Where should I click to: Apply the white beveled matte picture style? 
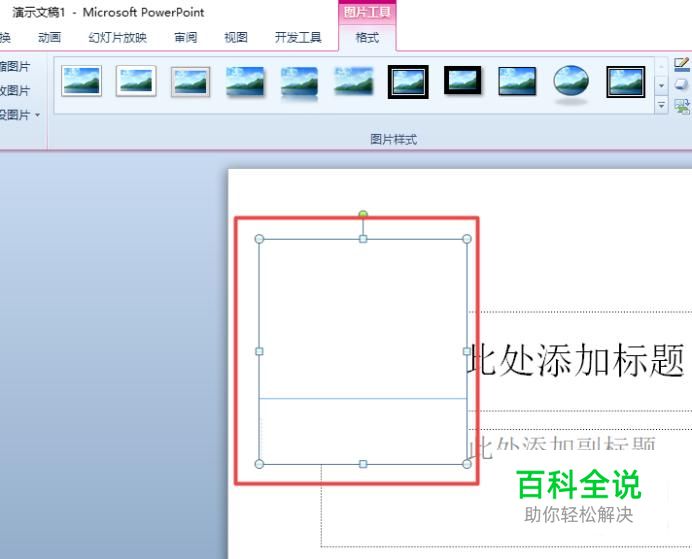(136, 81)
